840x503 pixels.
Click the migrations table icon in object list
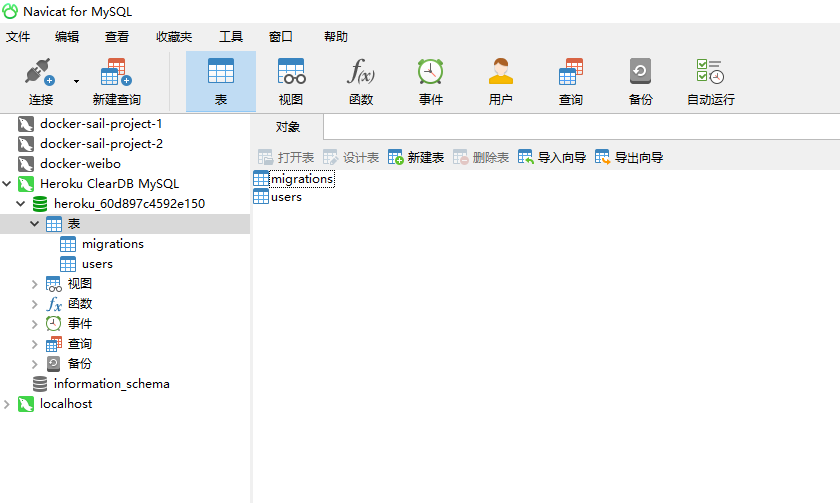[261, 178]
